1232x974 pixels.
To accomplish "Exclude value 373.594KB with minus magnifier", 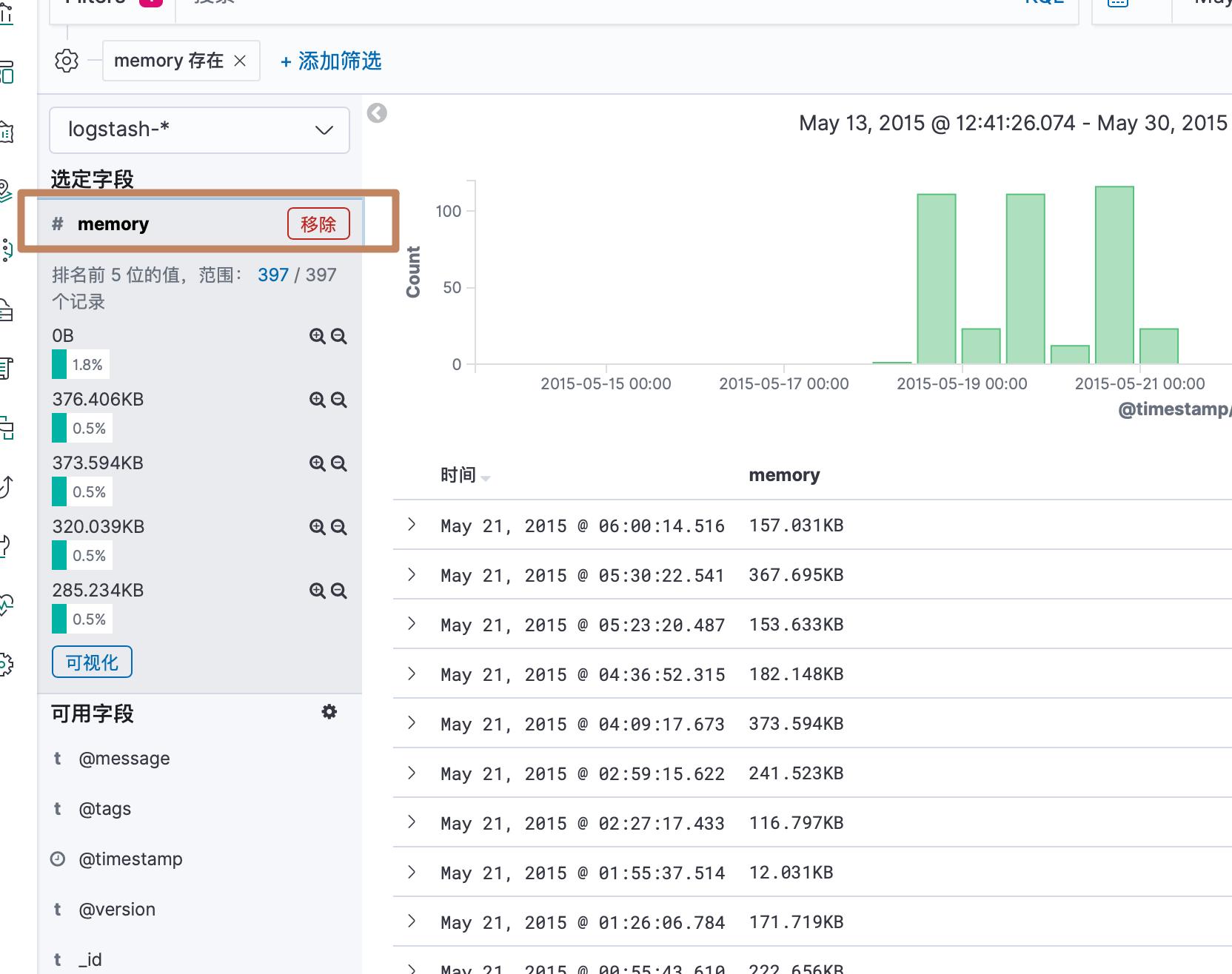I will pyautogui.click(x=339, y=463).
